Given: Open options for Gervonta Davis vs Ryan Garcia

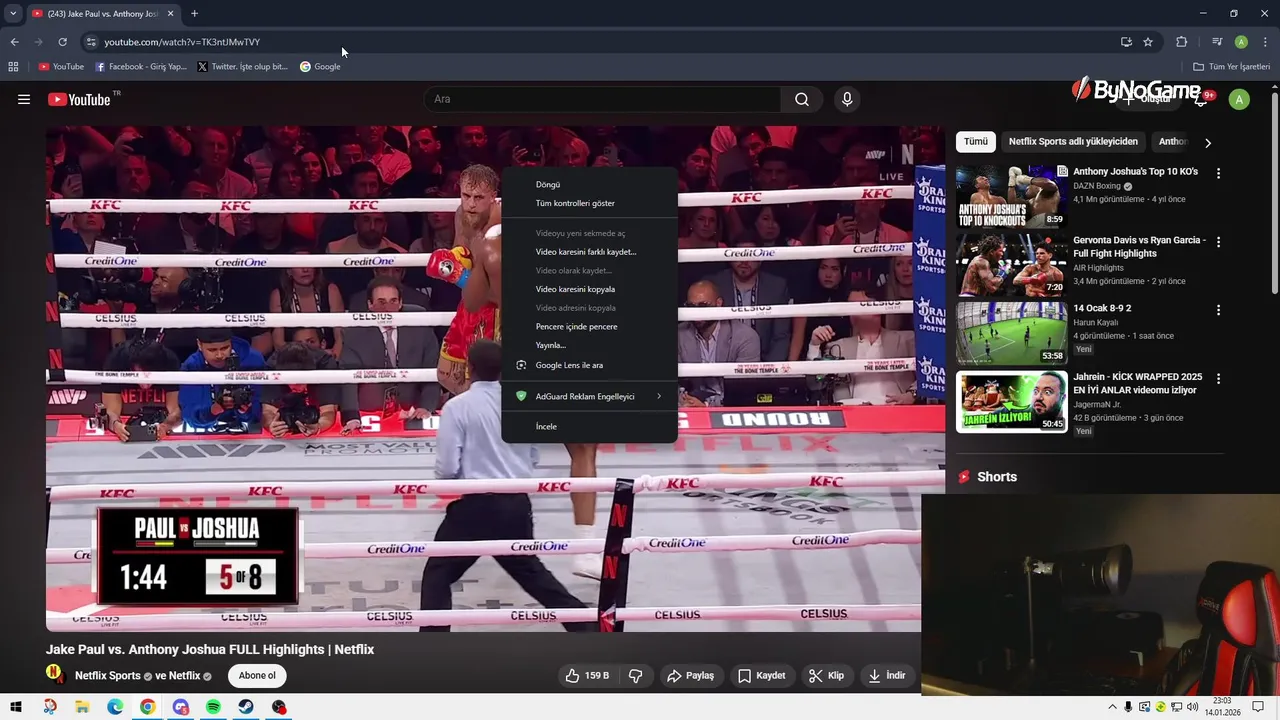Looking at the screenshot, I should pos(1218,242).
